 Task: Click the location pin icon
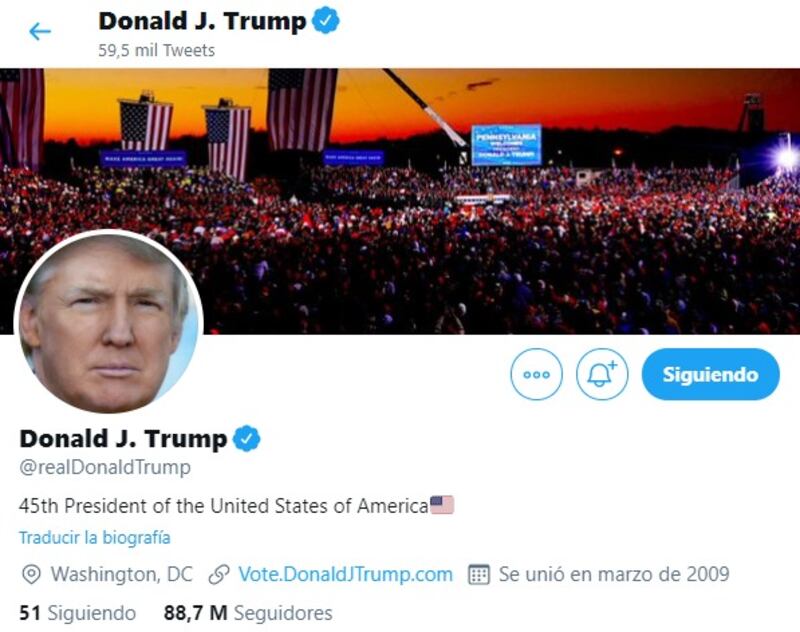coord(31,574)
